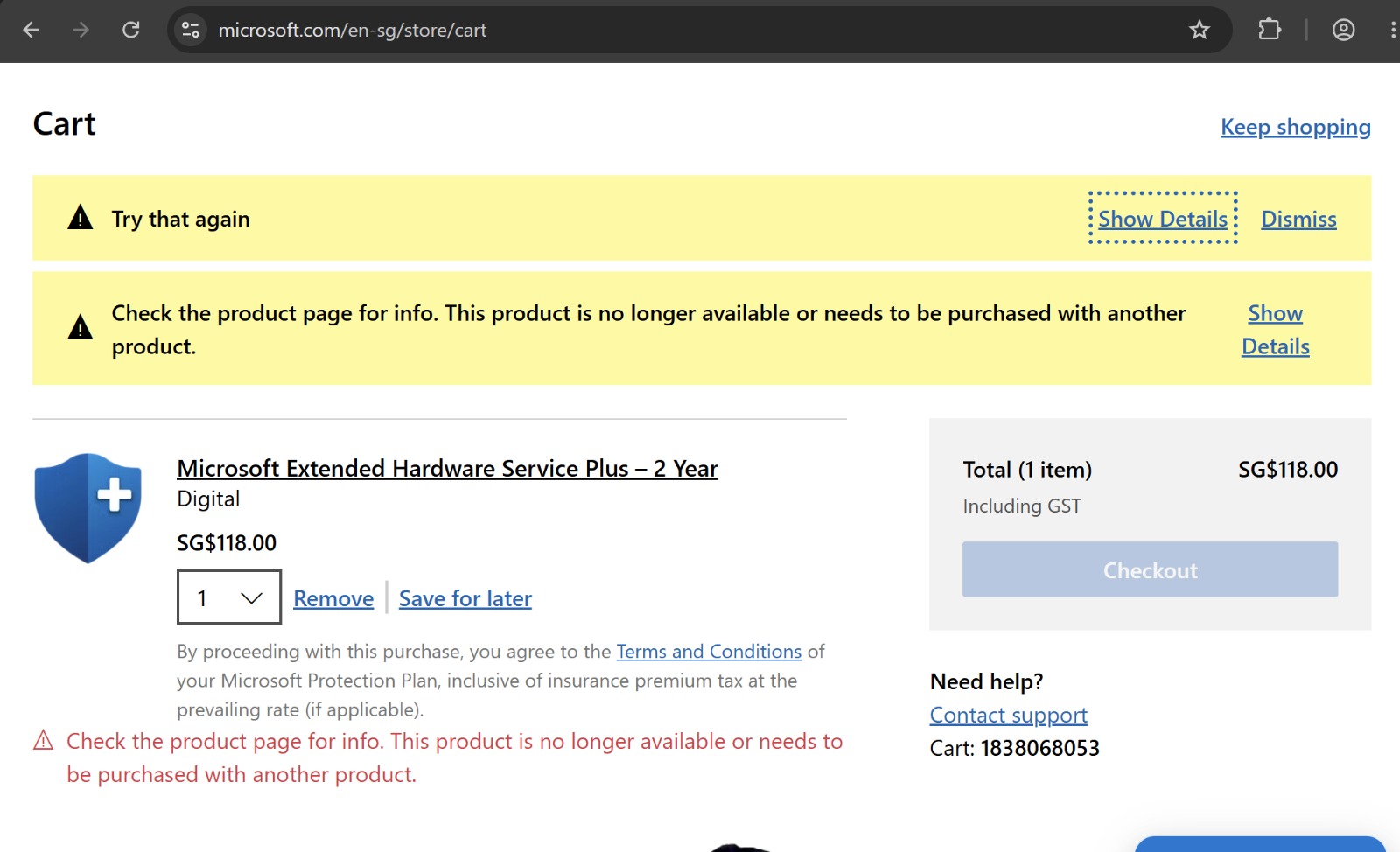Click the address bar URL

[x=352, y=30]
